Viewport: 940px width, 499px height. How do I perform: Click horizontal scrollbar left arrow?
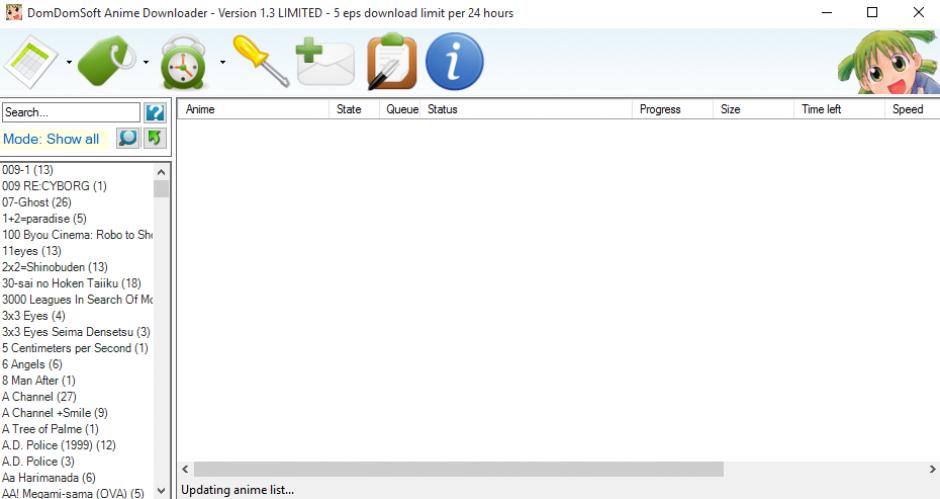pos(185,469)
